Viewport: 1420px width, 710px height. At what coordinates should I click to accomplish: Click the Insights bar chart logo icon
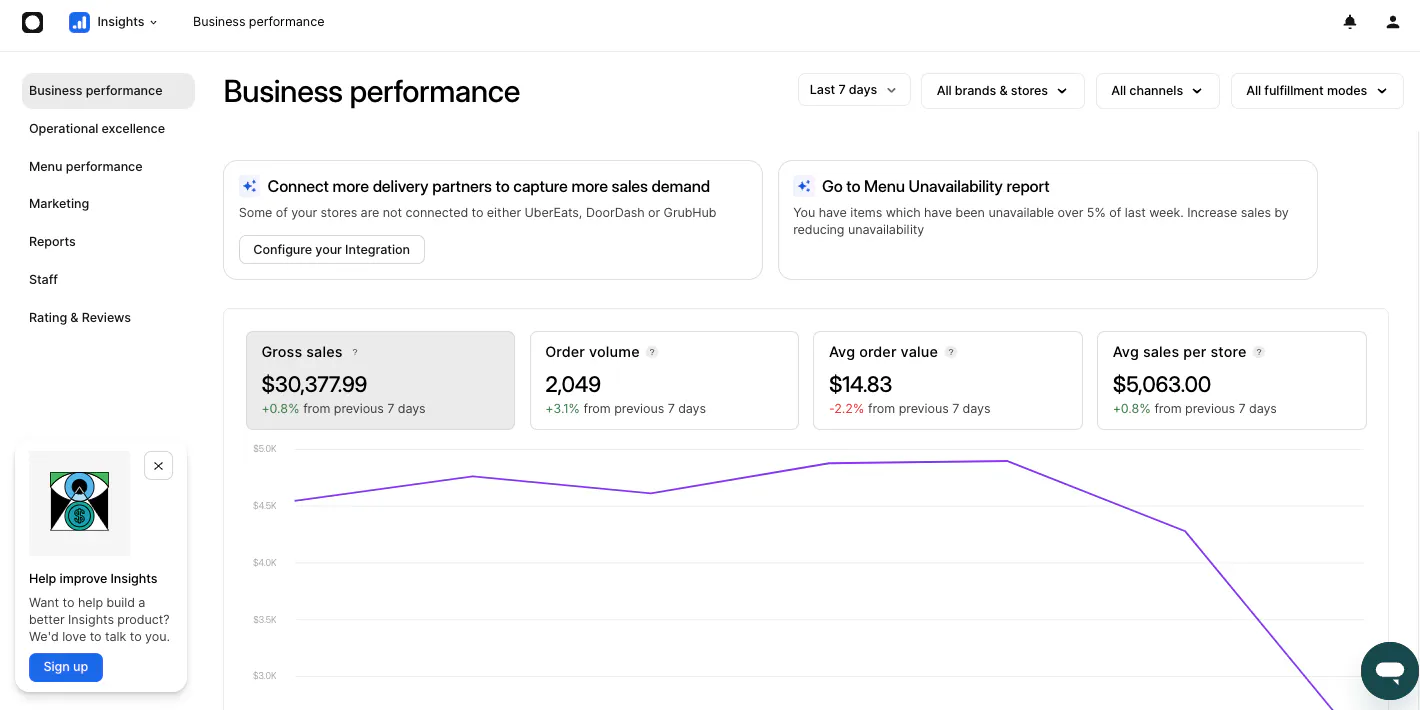point(79,22)
